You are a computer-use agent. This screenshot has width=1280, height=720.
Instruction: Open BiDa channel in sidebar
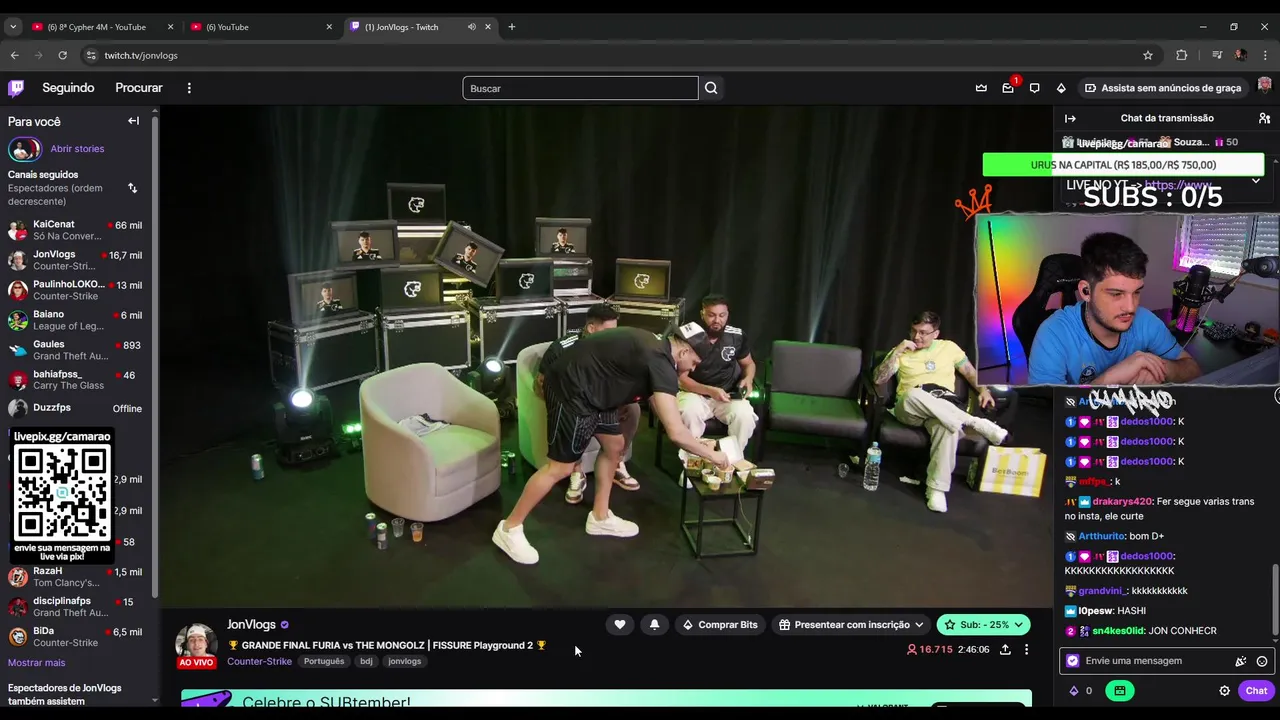pos(75,637)
